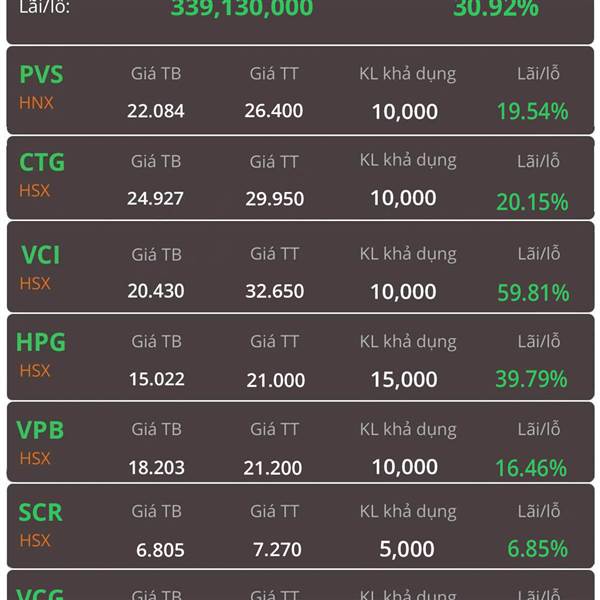Tap total profit amount 339,130,000
The height and width of the screenshot is (600, 600).
pyautogui.click(x=242, y=8)
